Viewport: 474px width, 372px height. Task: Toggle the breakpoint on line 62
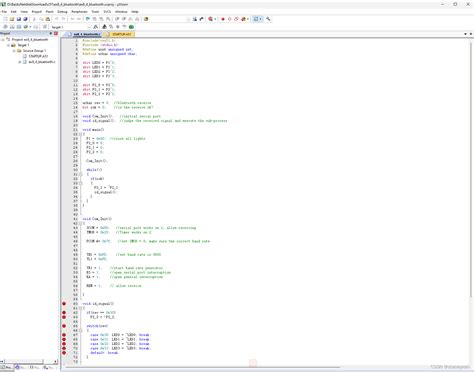click(64, 313)
